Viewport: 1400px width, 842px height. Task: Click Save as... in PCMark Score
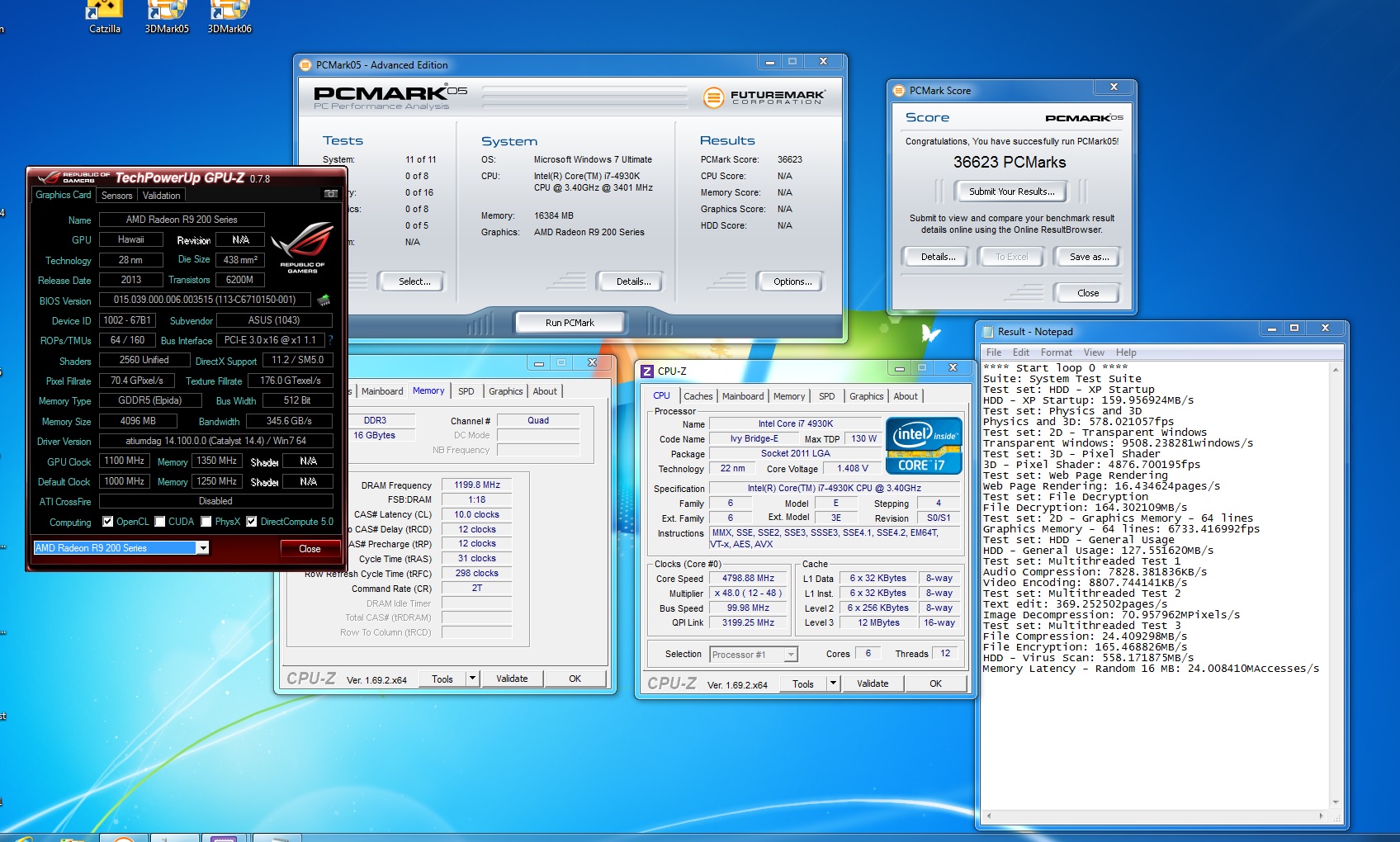[x=1089, y=257]
